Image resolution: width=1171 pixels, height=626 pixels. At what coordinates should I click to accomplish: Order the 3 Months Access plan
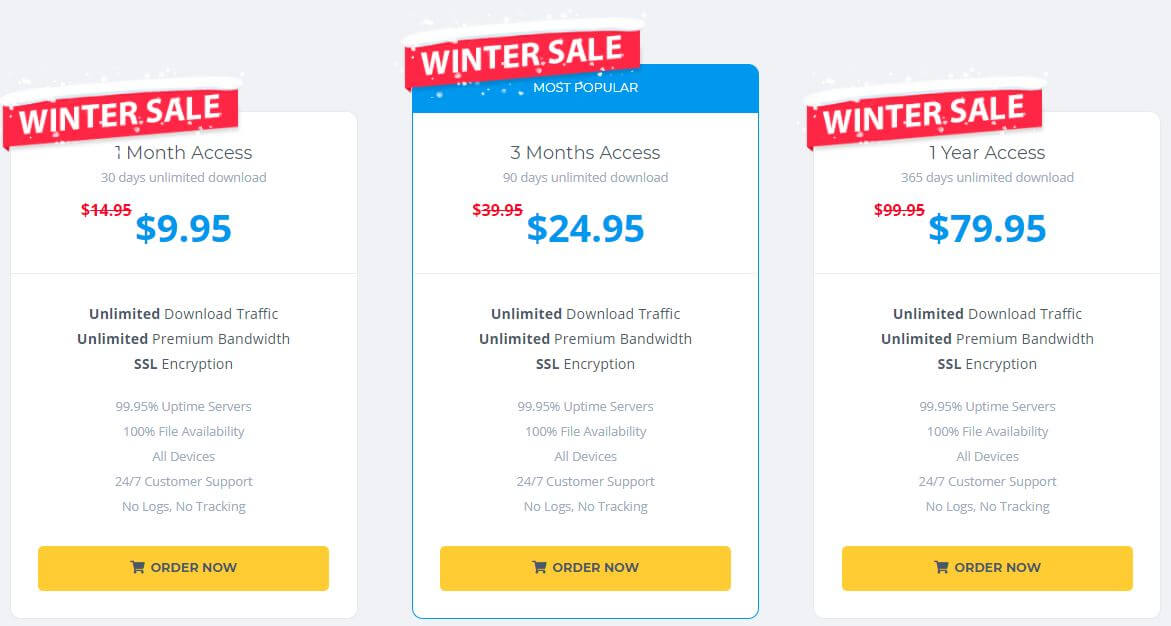coord(586,568)
